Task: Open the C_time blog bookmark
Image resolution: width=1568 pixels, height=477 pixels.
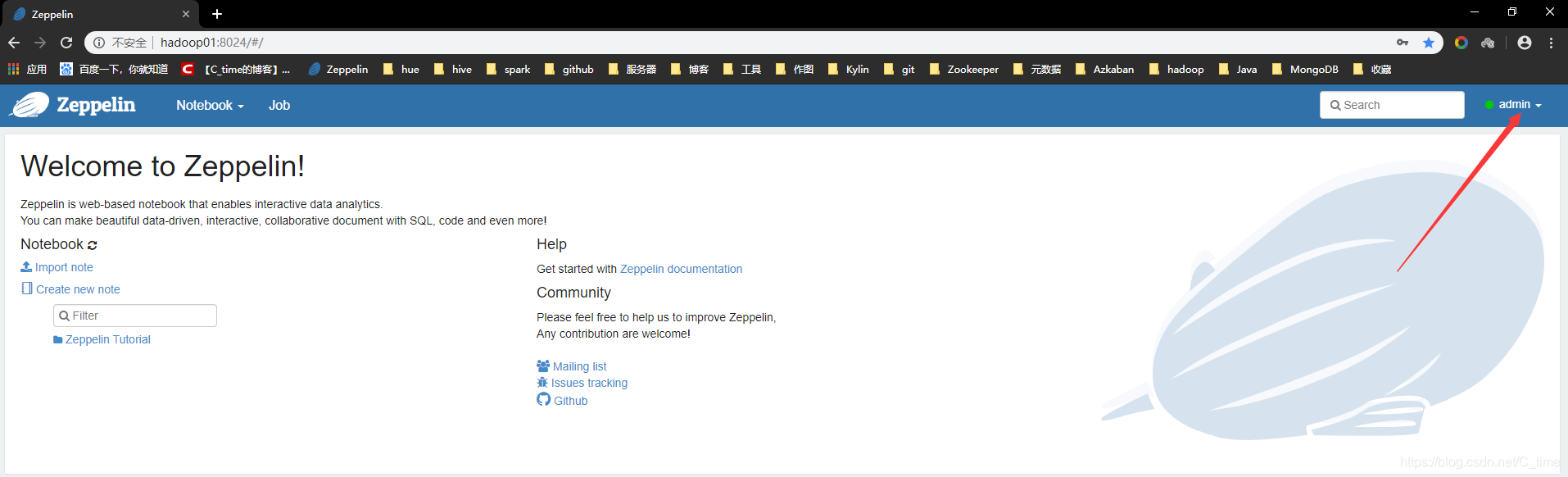Action: point(236,70)
